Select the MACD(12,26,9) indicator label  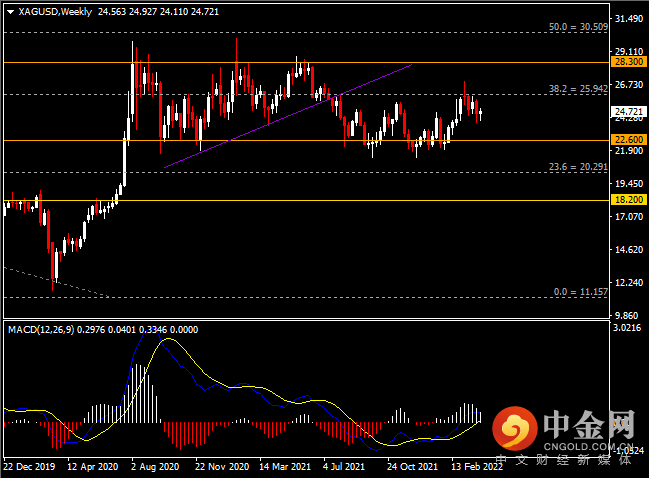tap(41, 329)
